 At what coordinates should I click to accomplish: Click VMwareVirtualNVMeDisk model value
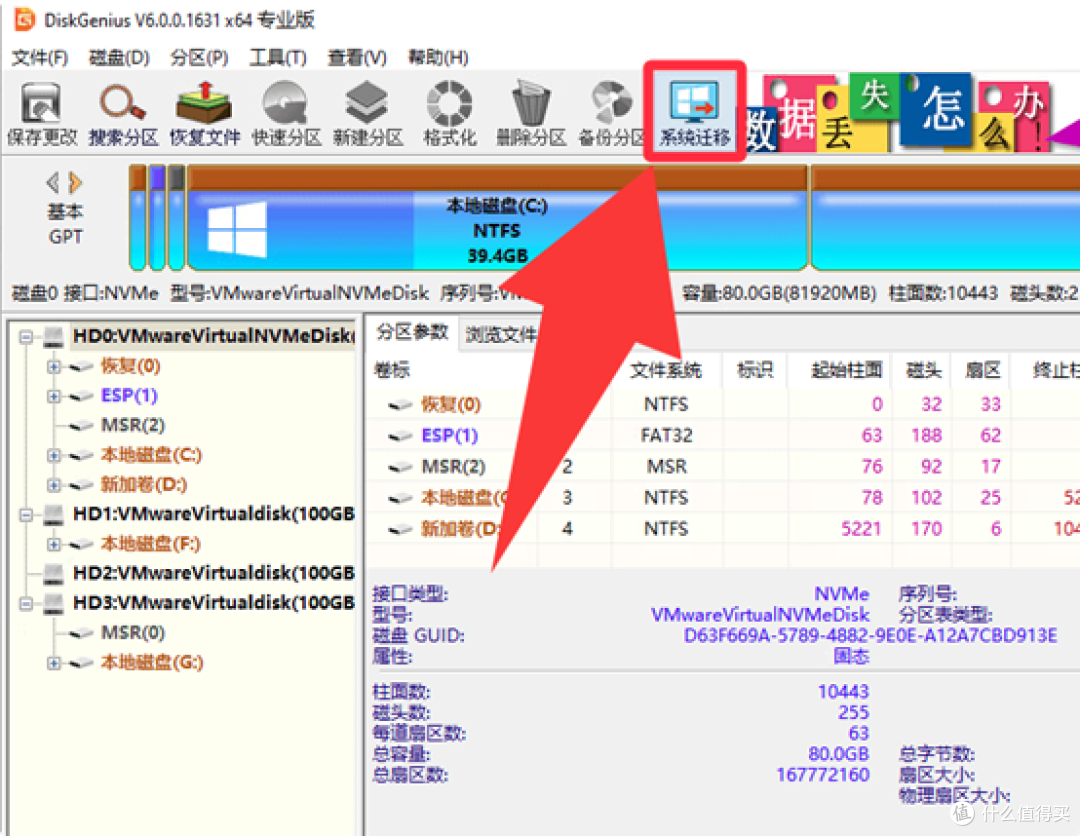point(760,614)
